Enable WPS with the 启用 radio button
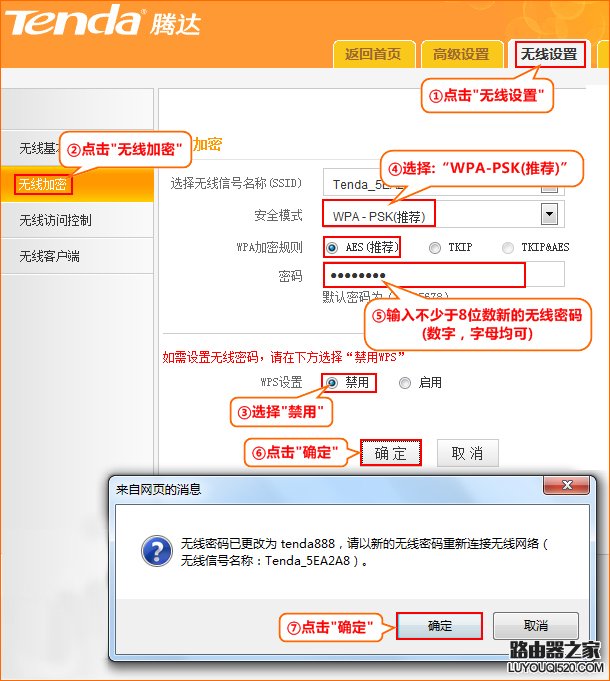The image size is (610, 681). click(405, 382)
